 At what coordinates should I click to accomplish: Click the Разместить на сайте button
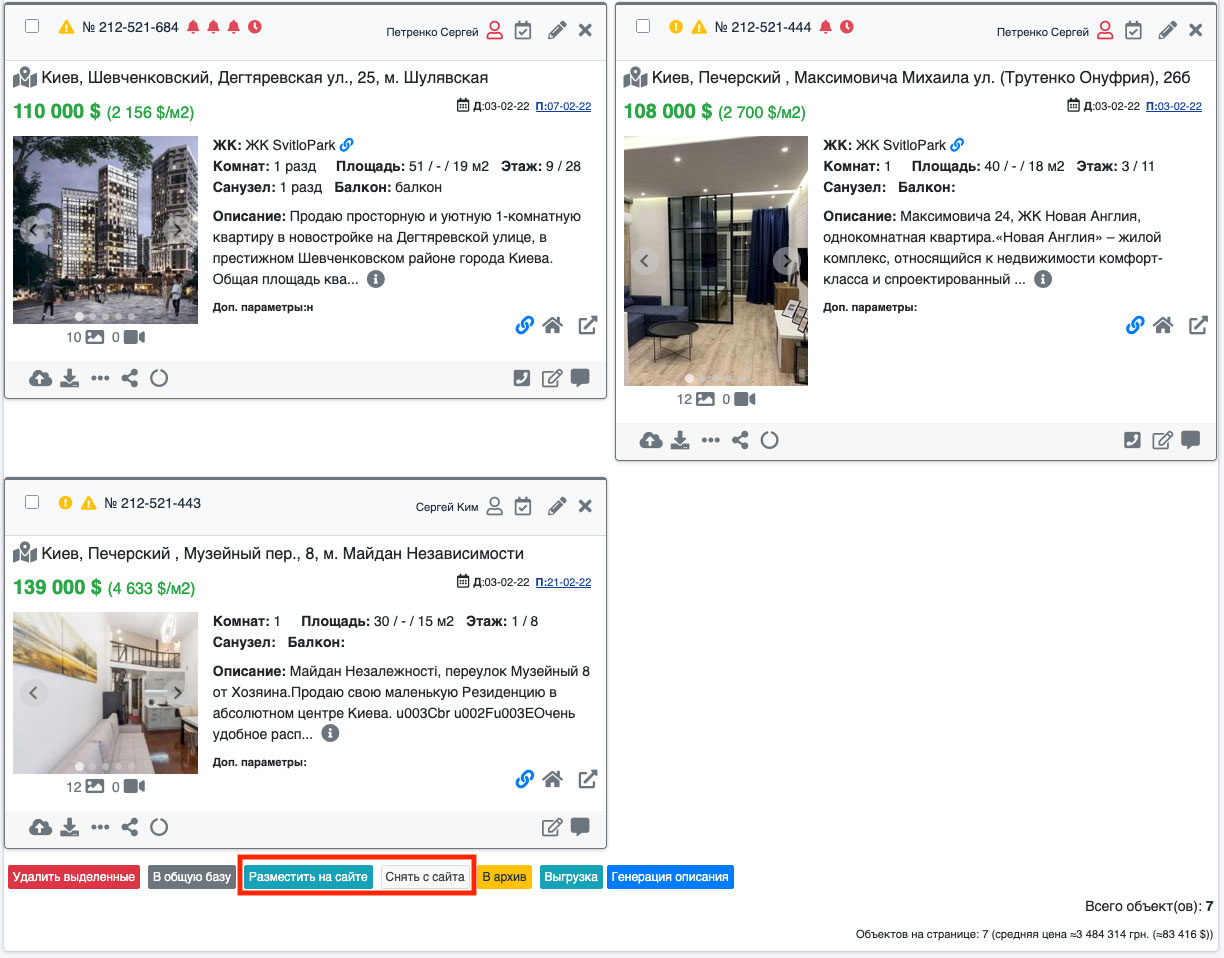pyautogui.click(x=308, y=877)
